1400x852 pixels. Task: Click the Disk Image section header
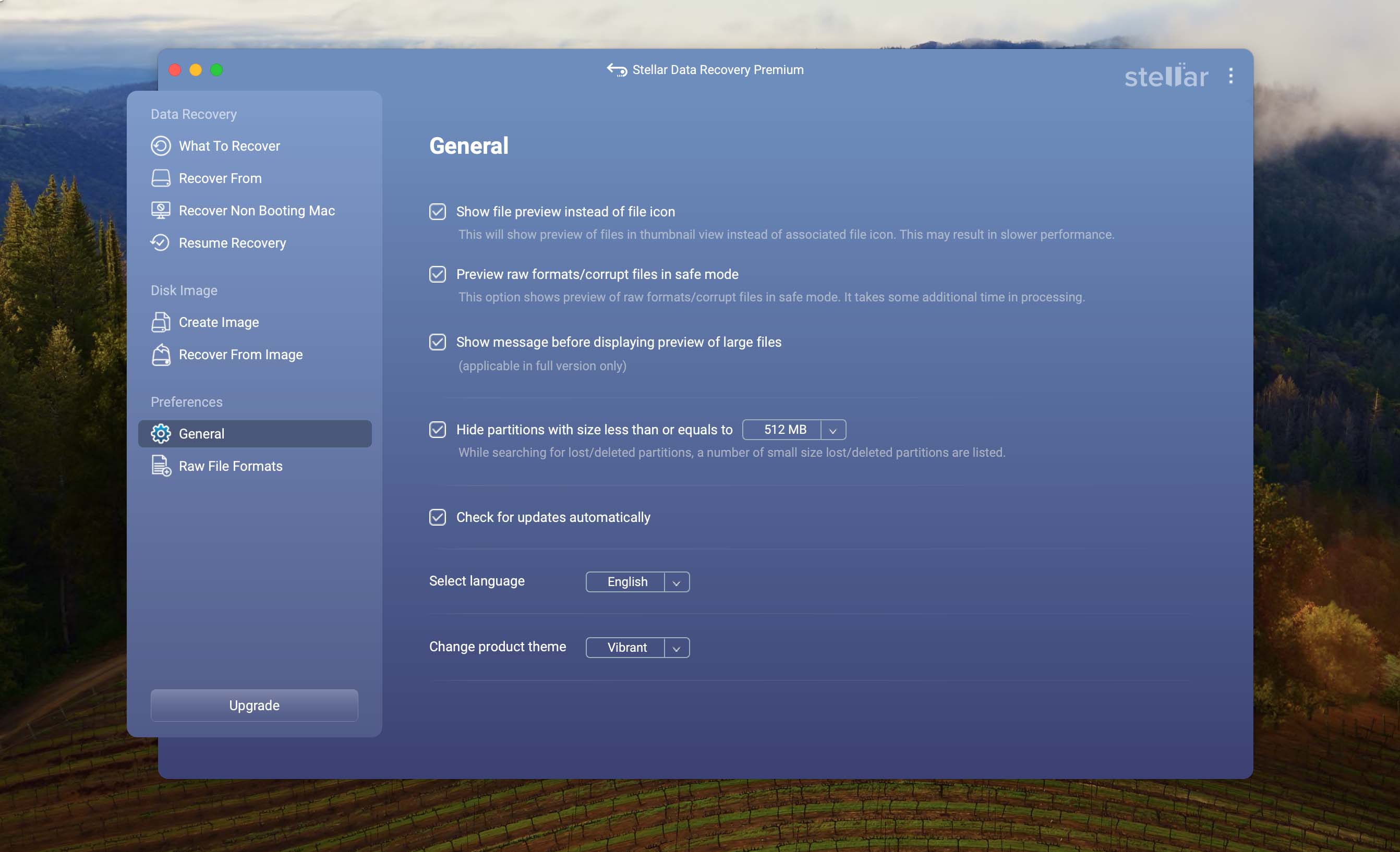[184, 290]
